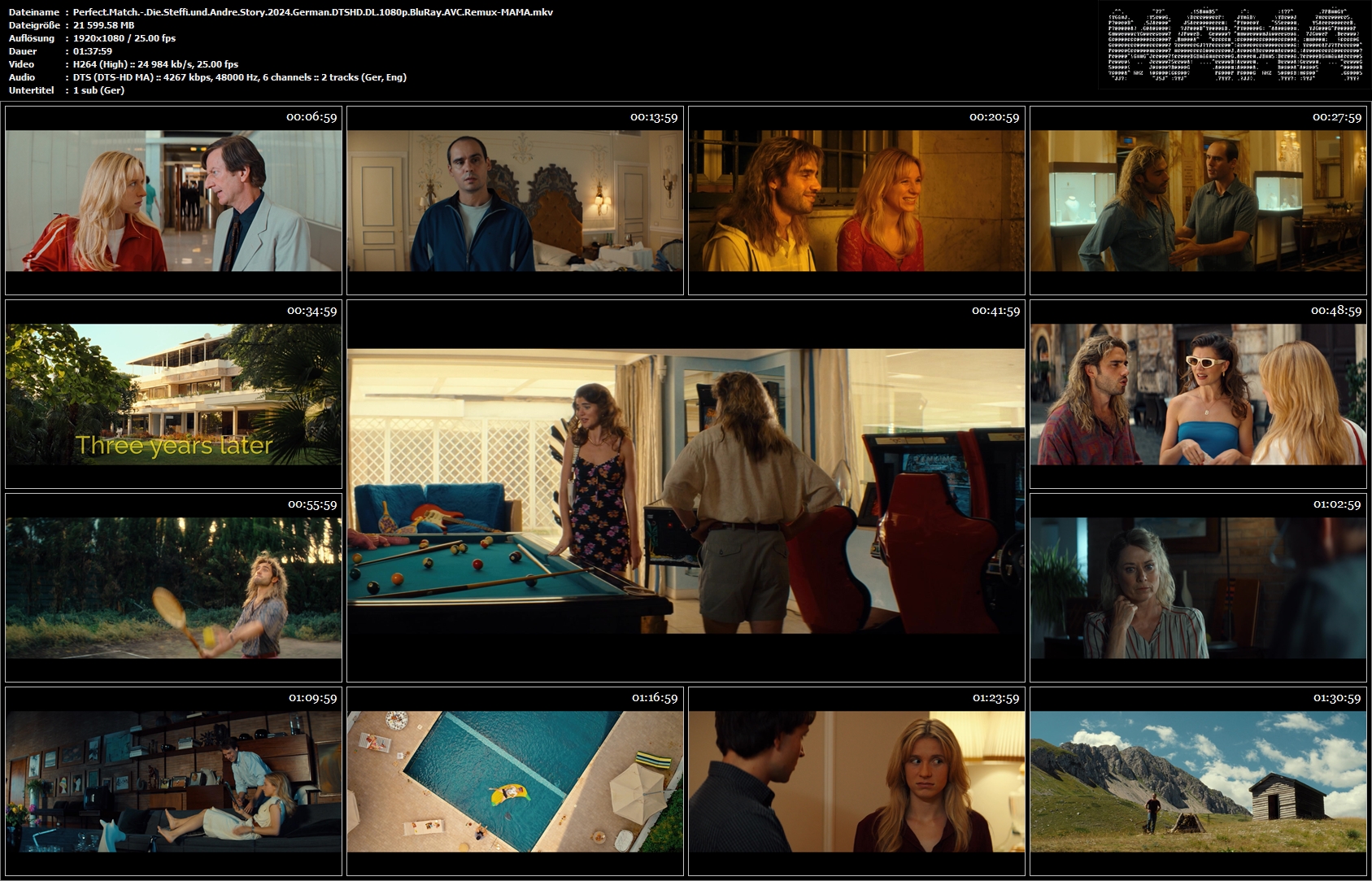Click the frame at 01:23:59
The image size is (1372, 881).
tap(856, 781)
